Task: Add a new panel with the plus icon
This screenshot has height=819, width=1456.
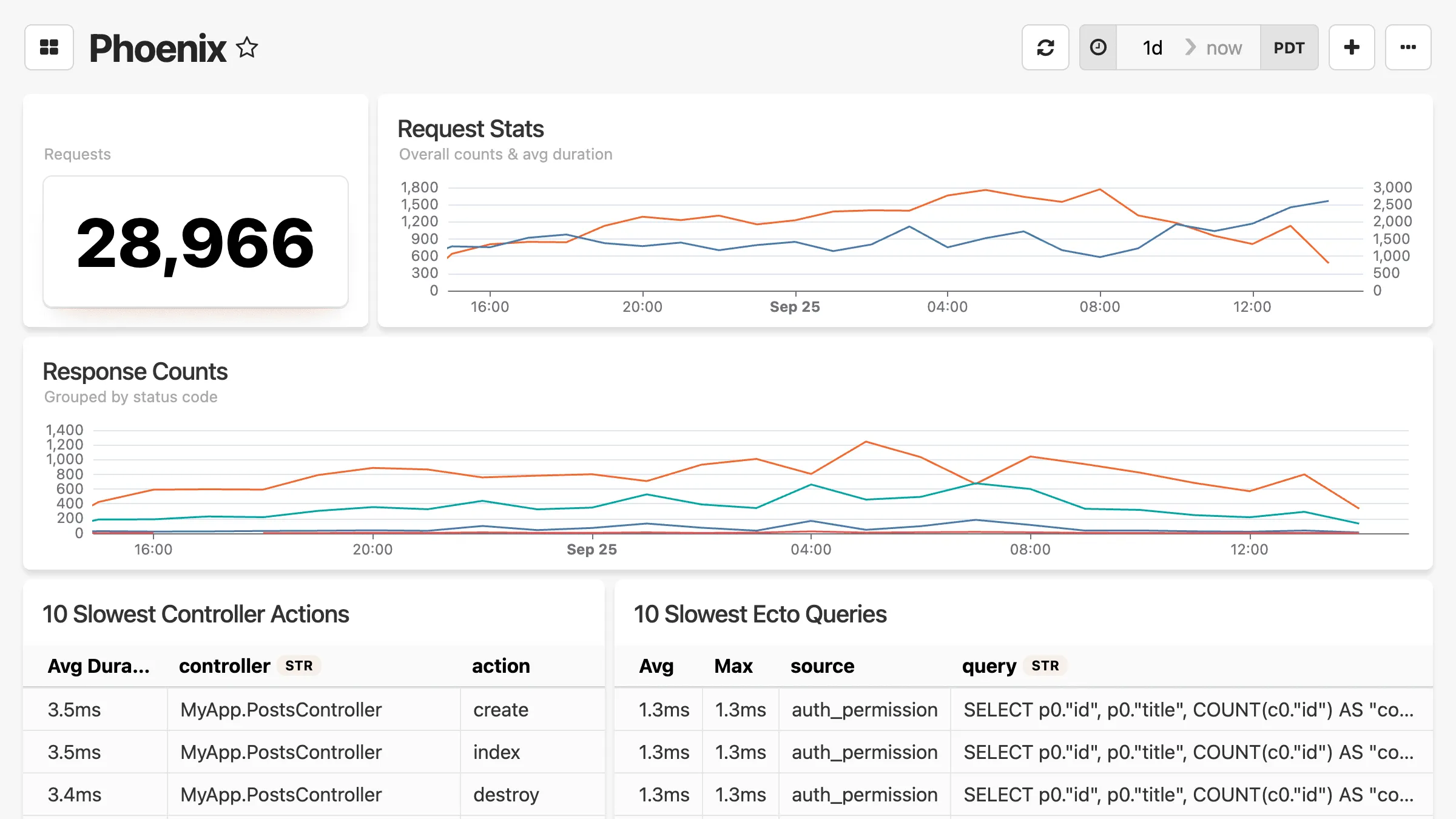Action: click(x=1352, y=47)
